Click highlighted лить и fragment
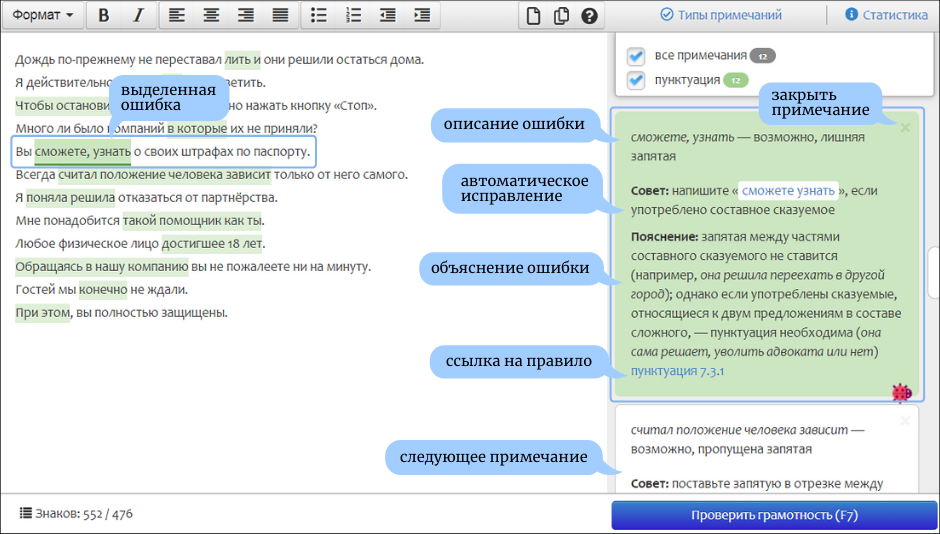 tap(242, 60)
